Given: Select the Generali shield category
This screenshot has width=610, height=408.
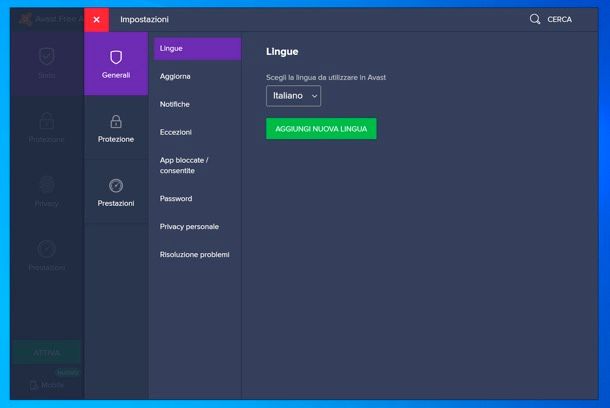Looking at the screenshot, I should [116, 64].
